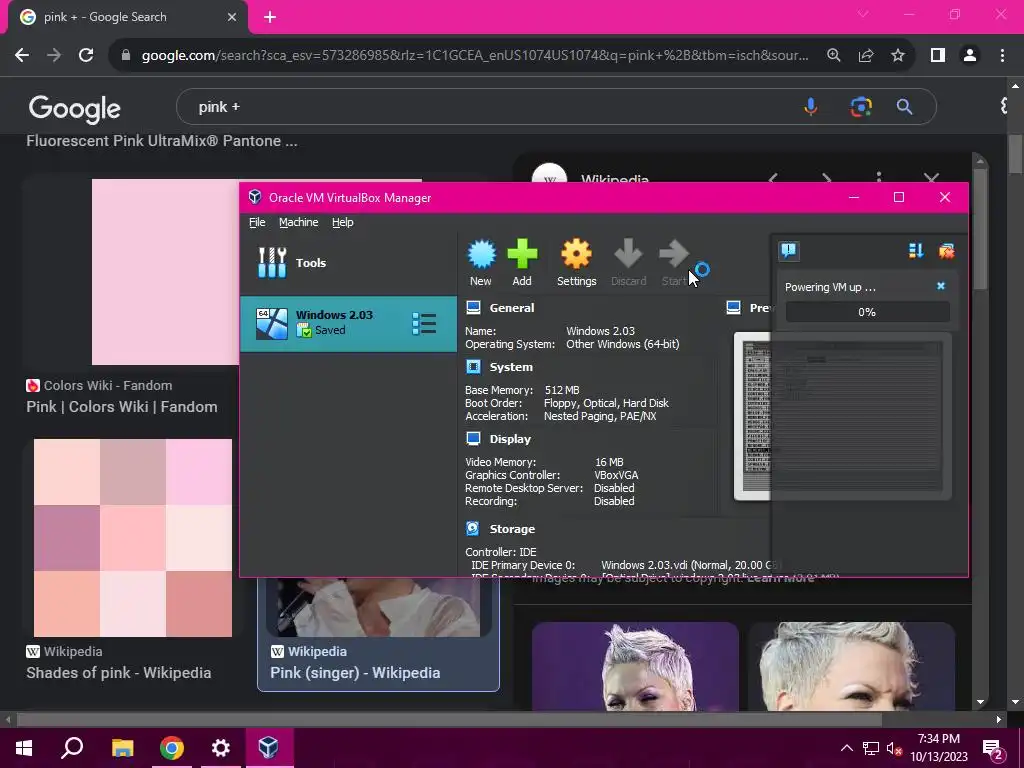
Task: Open the Chrome tab search chevron
Action: (x=863, y=14)
